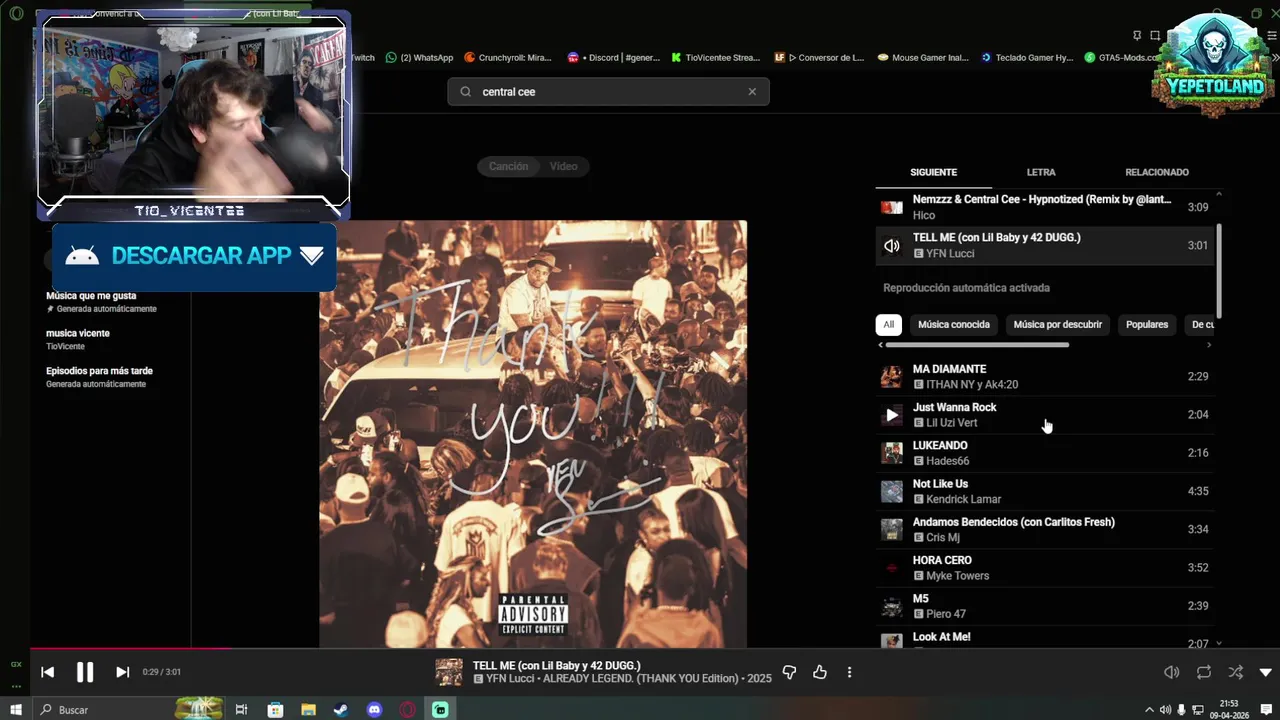
Task: Collapse the player page with arrow
Action: (x=1265, y=672)
